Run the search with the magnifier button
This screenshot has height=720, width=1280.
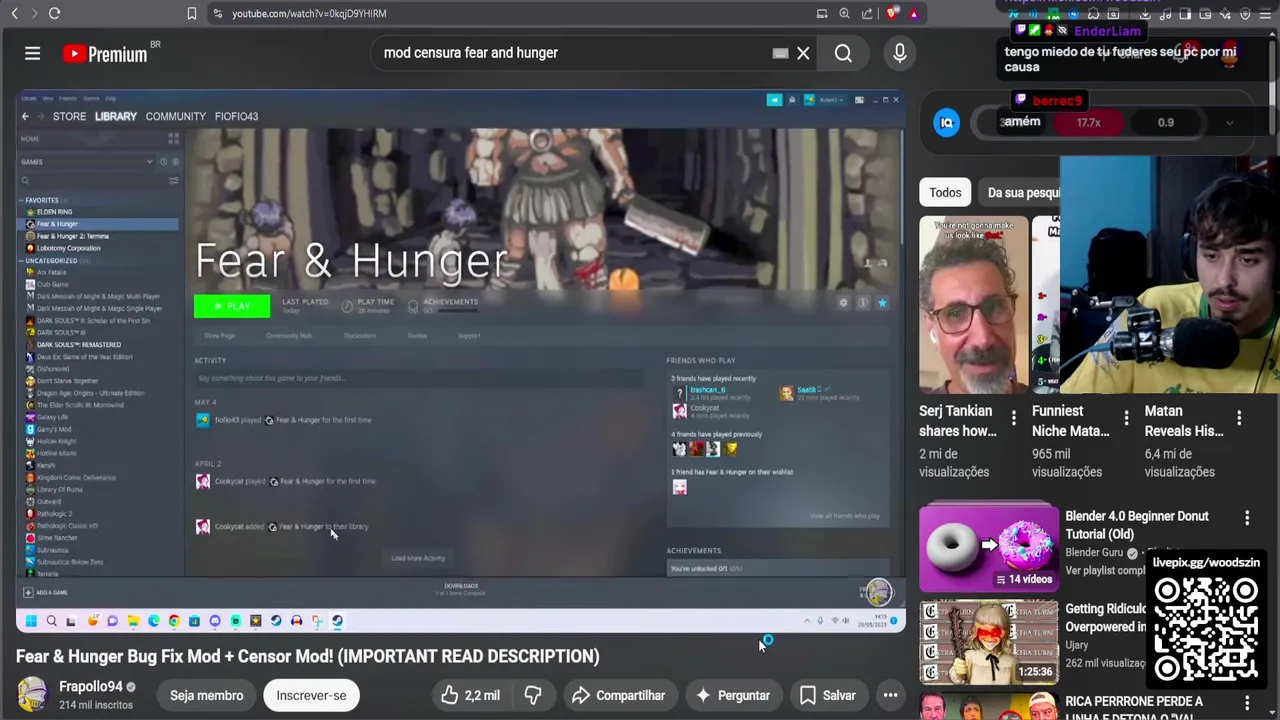click(x=843, y=53)
